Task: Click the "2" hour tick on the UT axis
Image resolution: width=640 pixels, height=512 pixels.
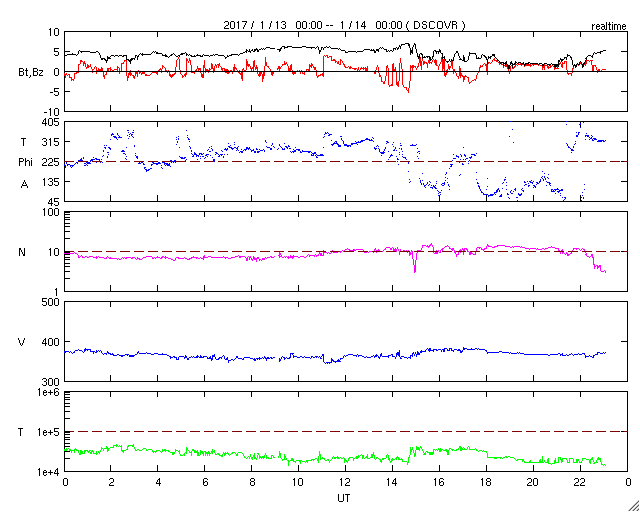Action: pyautogui.click(x=111, y=482)
